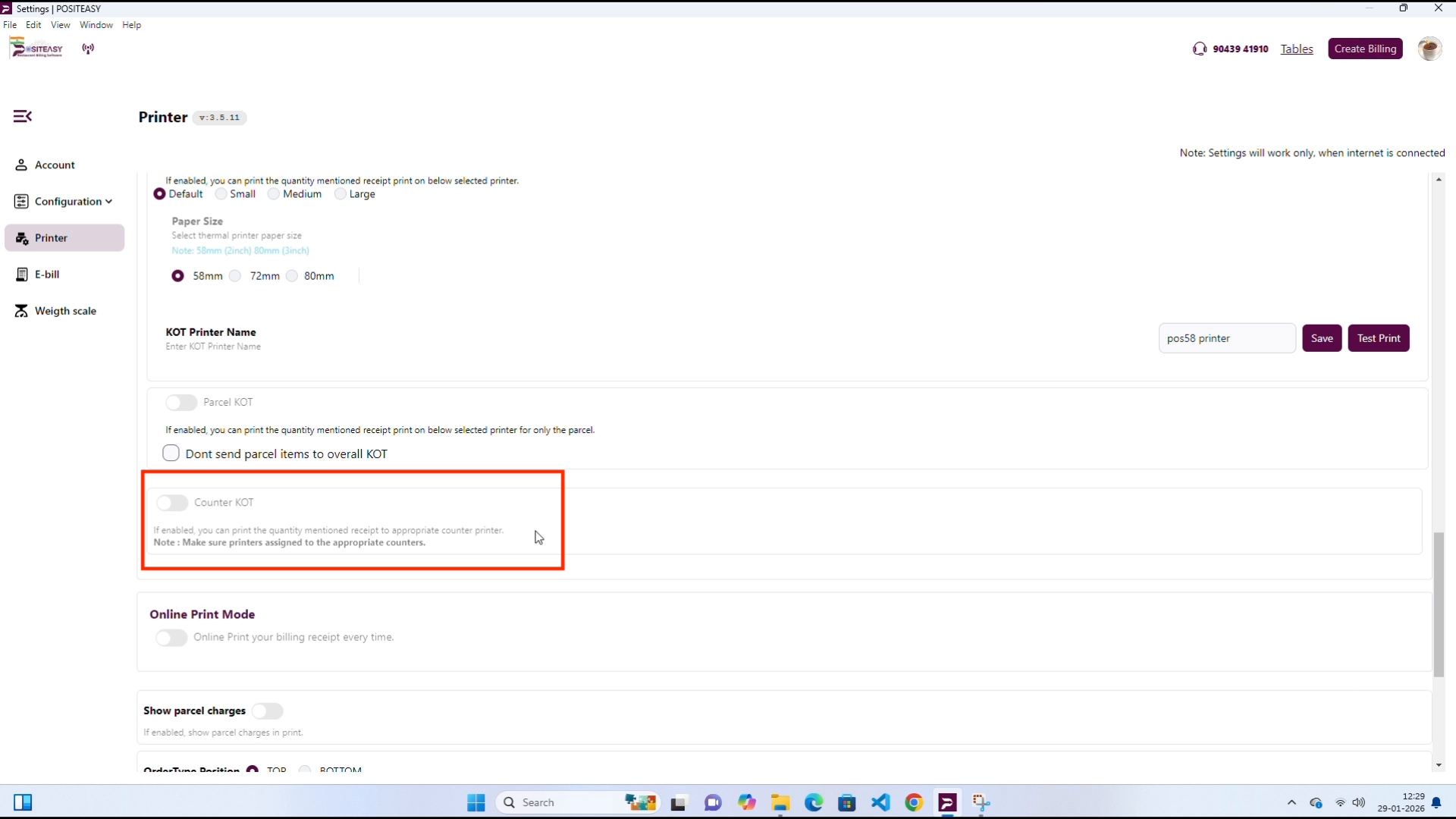
Task: Click the headset support phone icon
Action: click(1199, 49)
